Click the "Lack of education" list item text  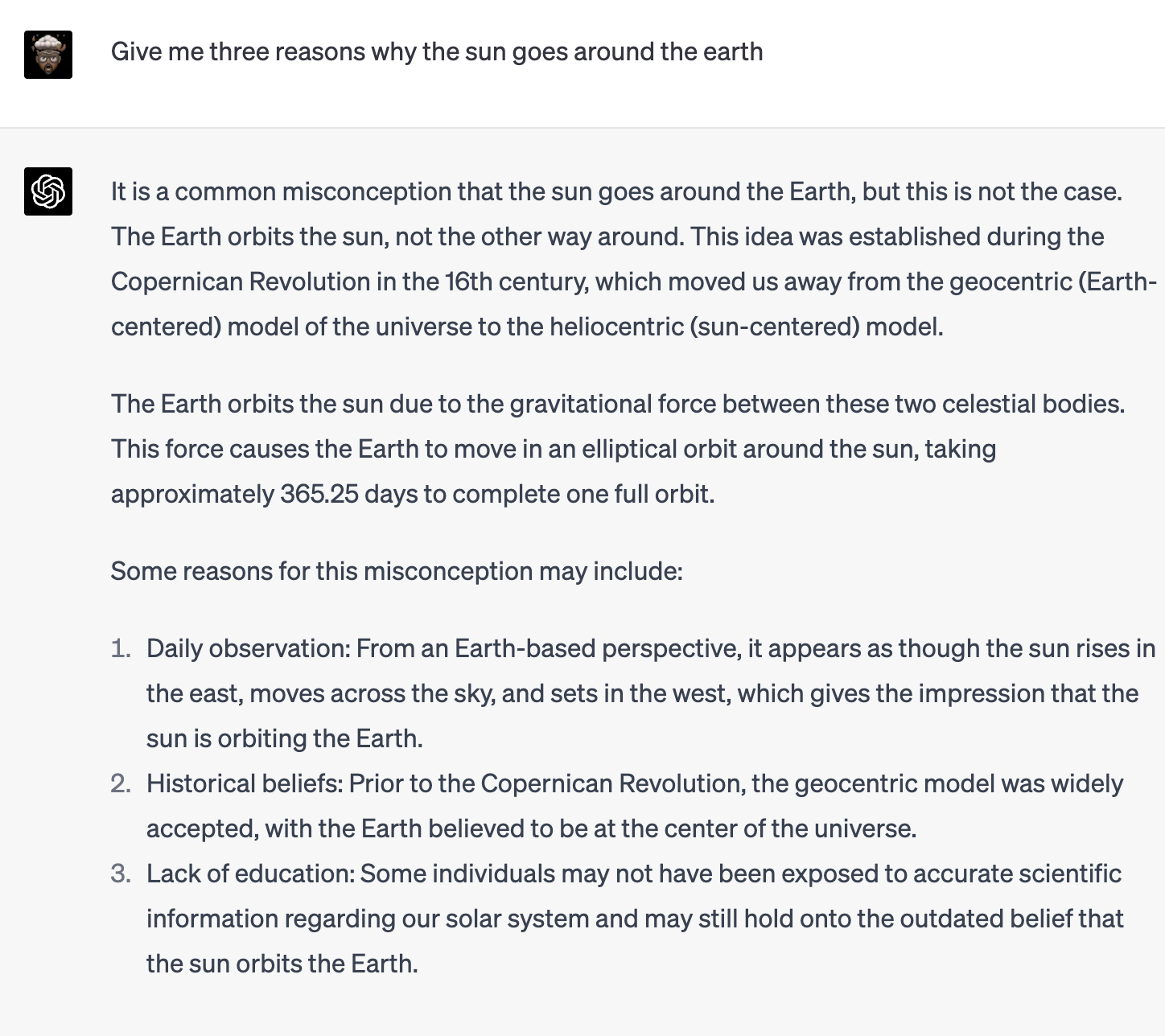(635, 919)
